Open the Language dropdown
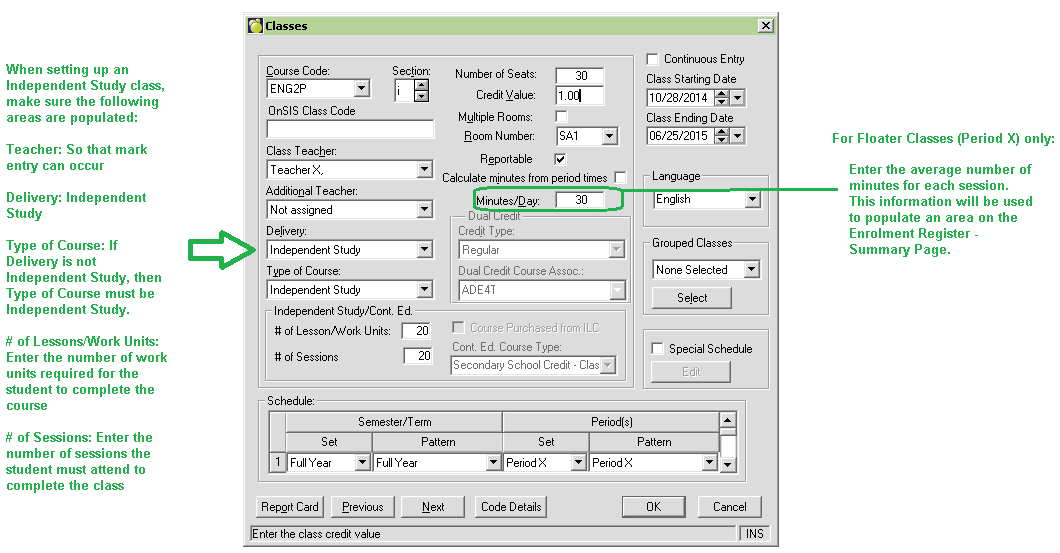Viewport: 1060px width, 553px height. pyautogui.click(x=752, y=199)
